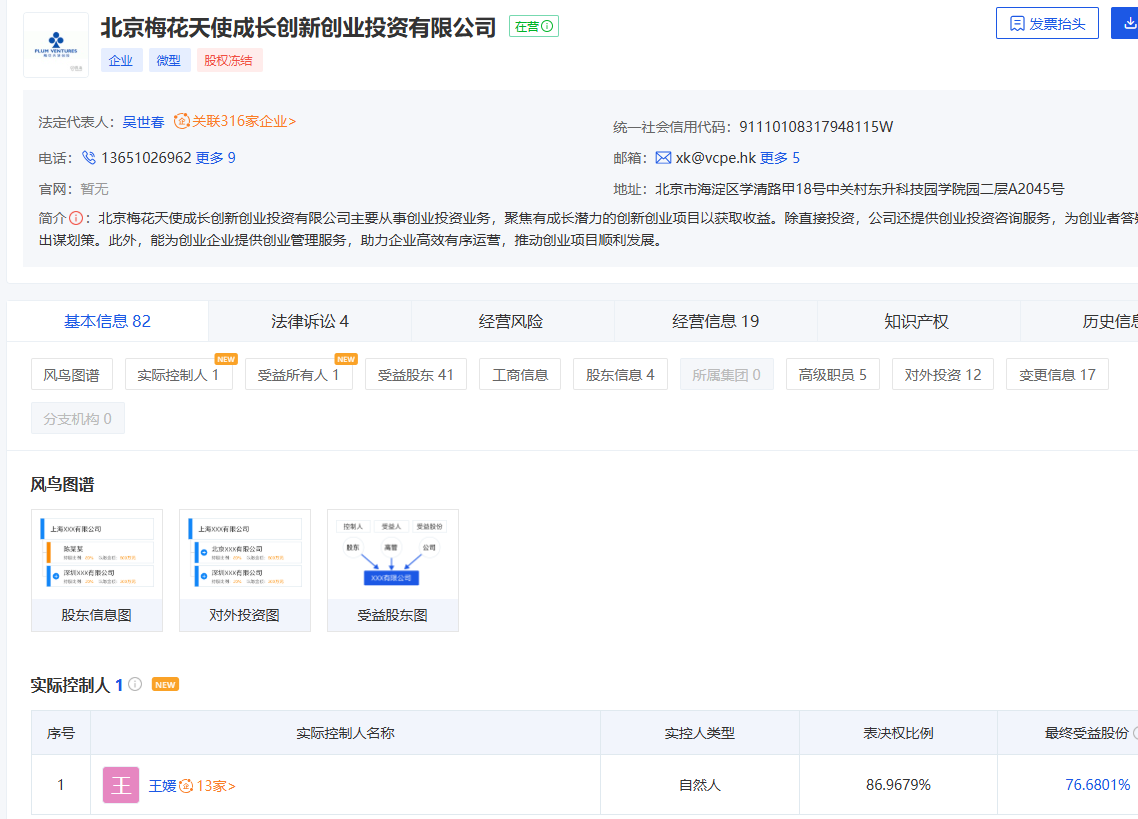Open the 对外投资图 thumbnail
This screenshot has width=1138, height=819.
245,571
